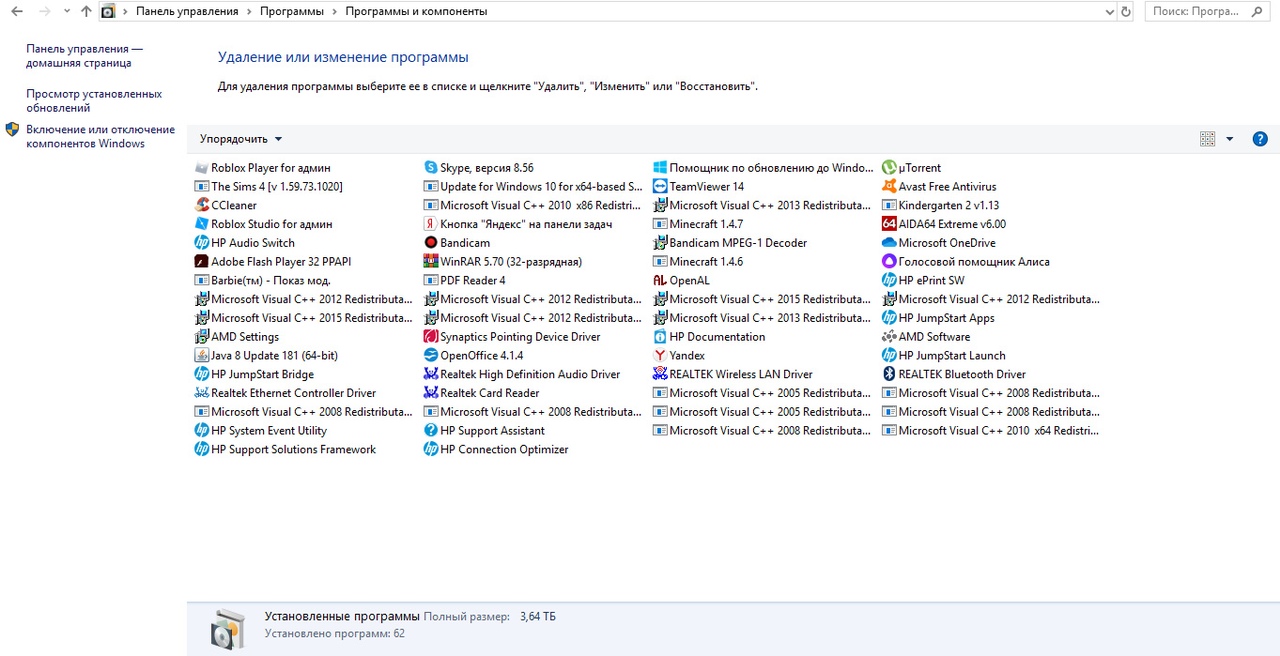
Task: Click the view mode icon
Action: [1207, 139]
